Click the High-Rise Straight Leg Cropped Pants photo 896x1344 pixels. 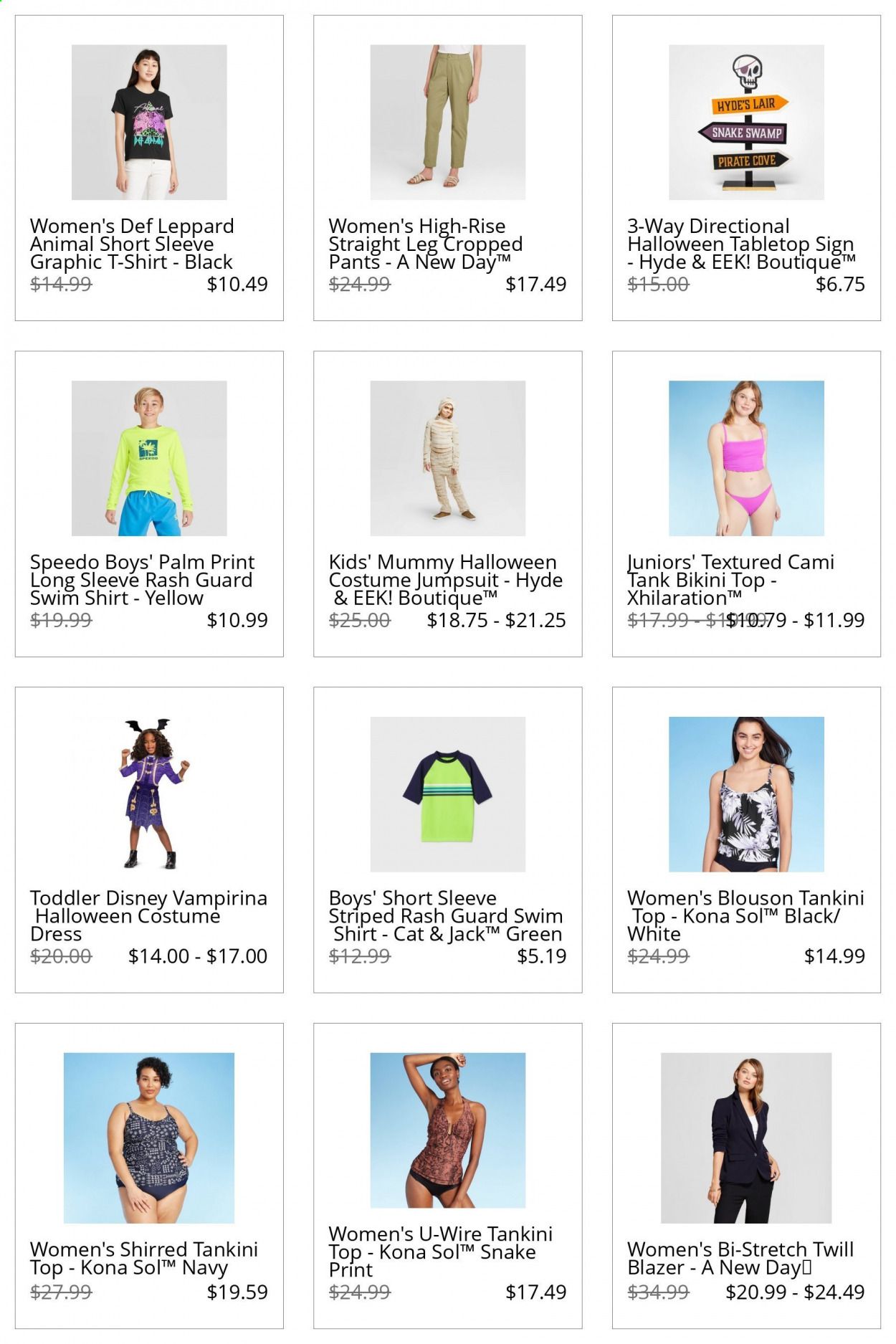[448, 122]
